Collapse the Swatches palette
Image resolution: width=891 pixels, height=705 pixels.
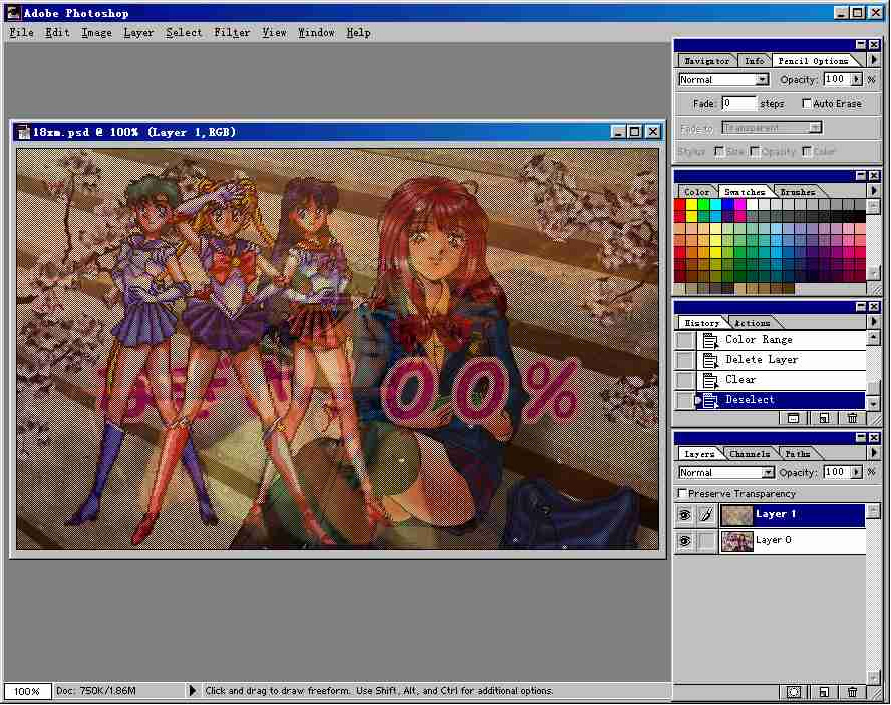tap(861, 176)
